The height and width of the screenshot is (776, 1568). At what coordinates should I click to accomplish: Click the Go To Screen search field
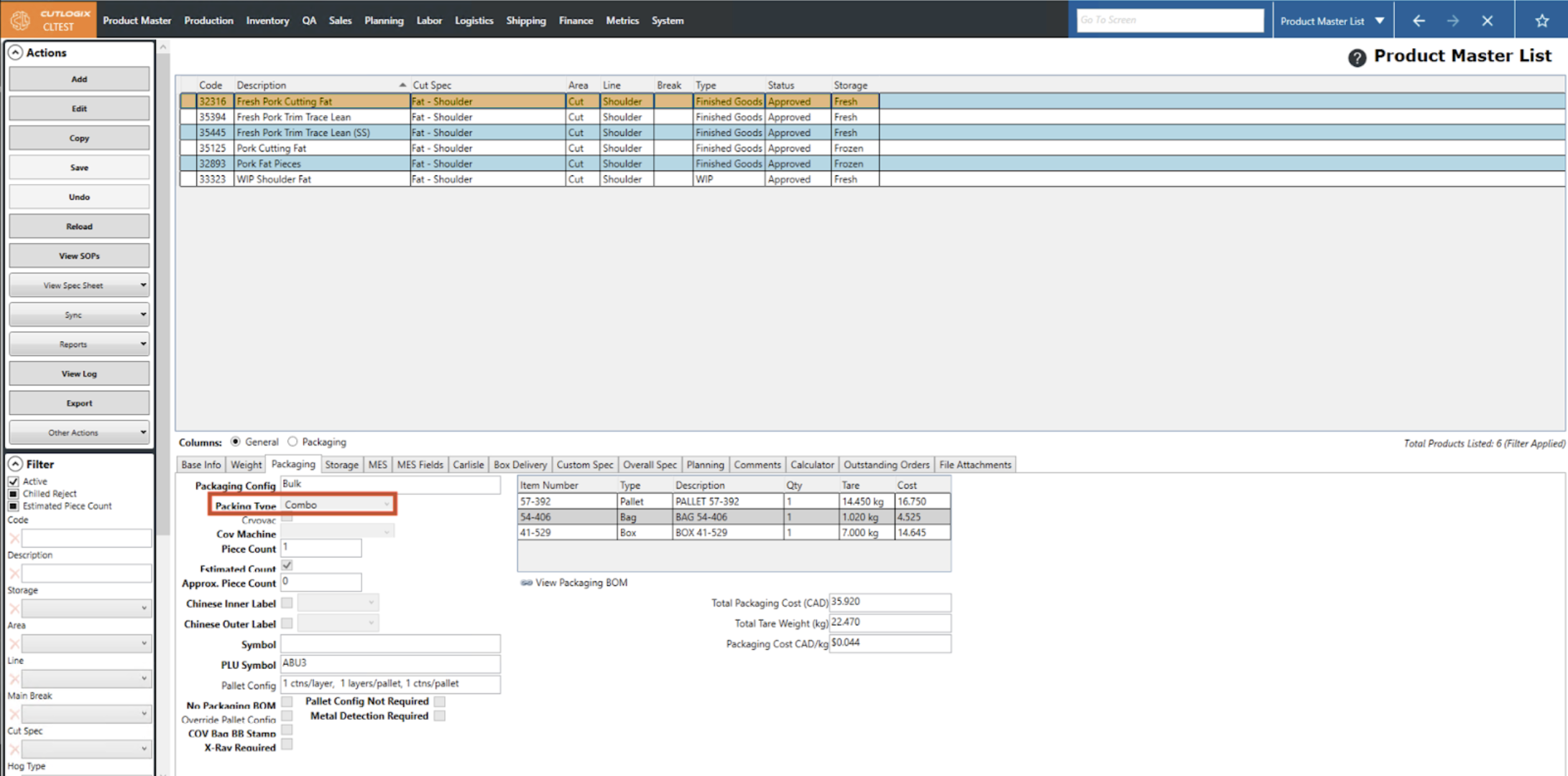1169,20
